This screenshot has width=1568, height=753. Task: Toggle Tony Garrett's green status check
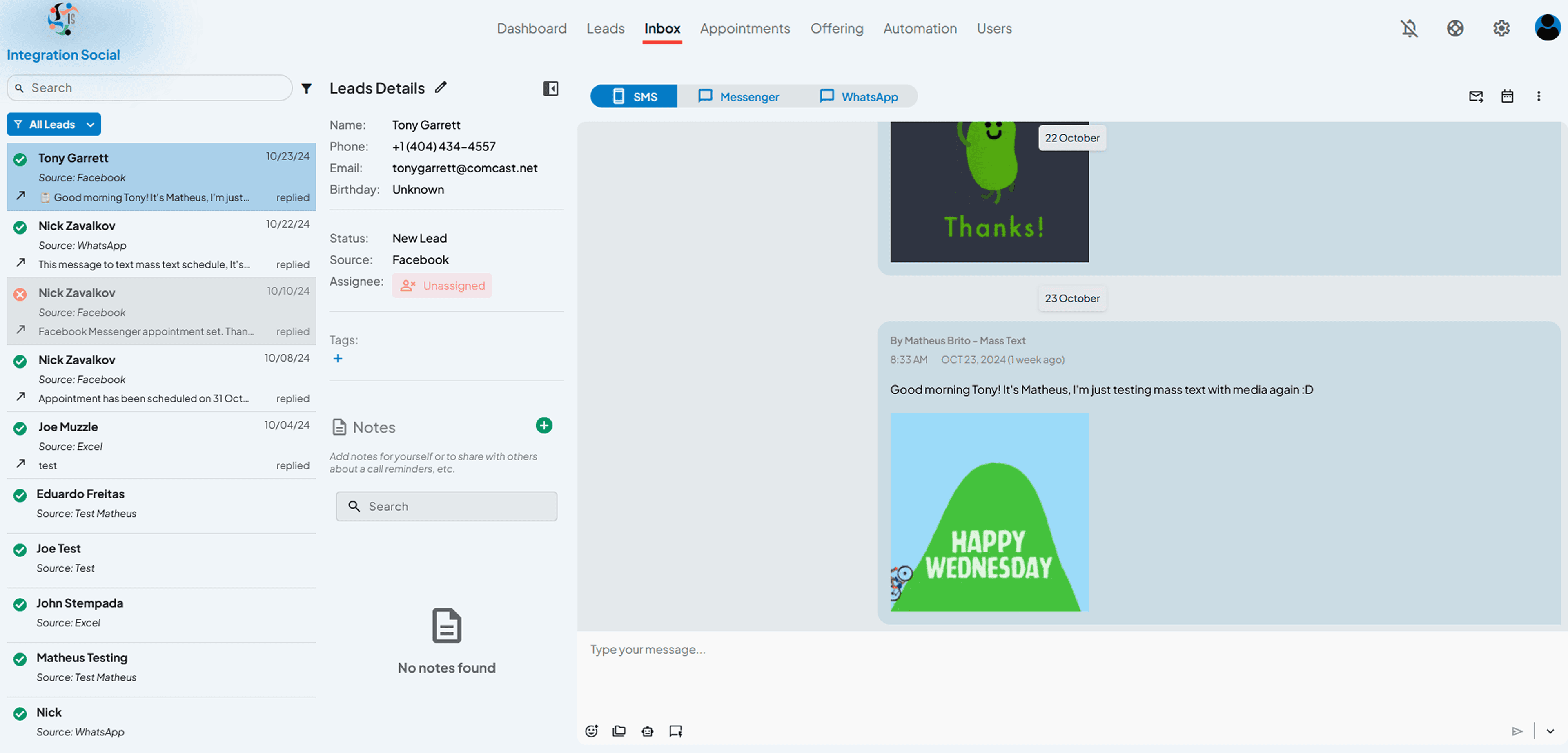(x=20, y=160)
